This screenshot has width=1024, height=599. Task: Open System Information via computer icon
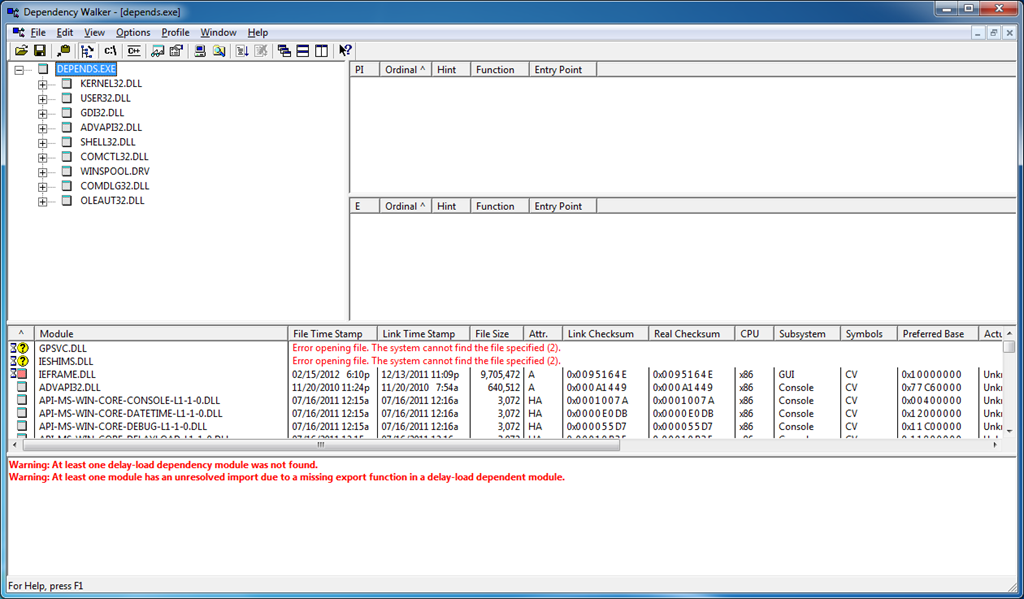pos(200,51)
